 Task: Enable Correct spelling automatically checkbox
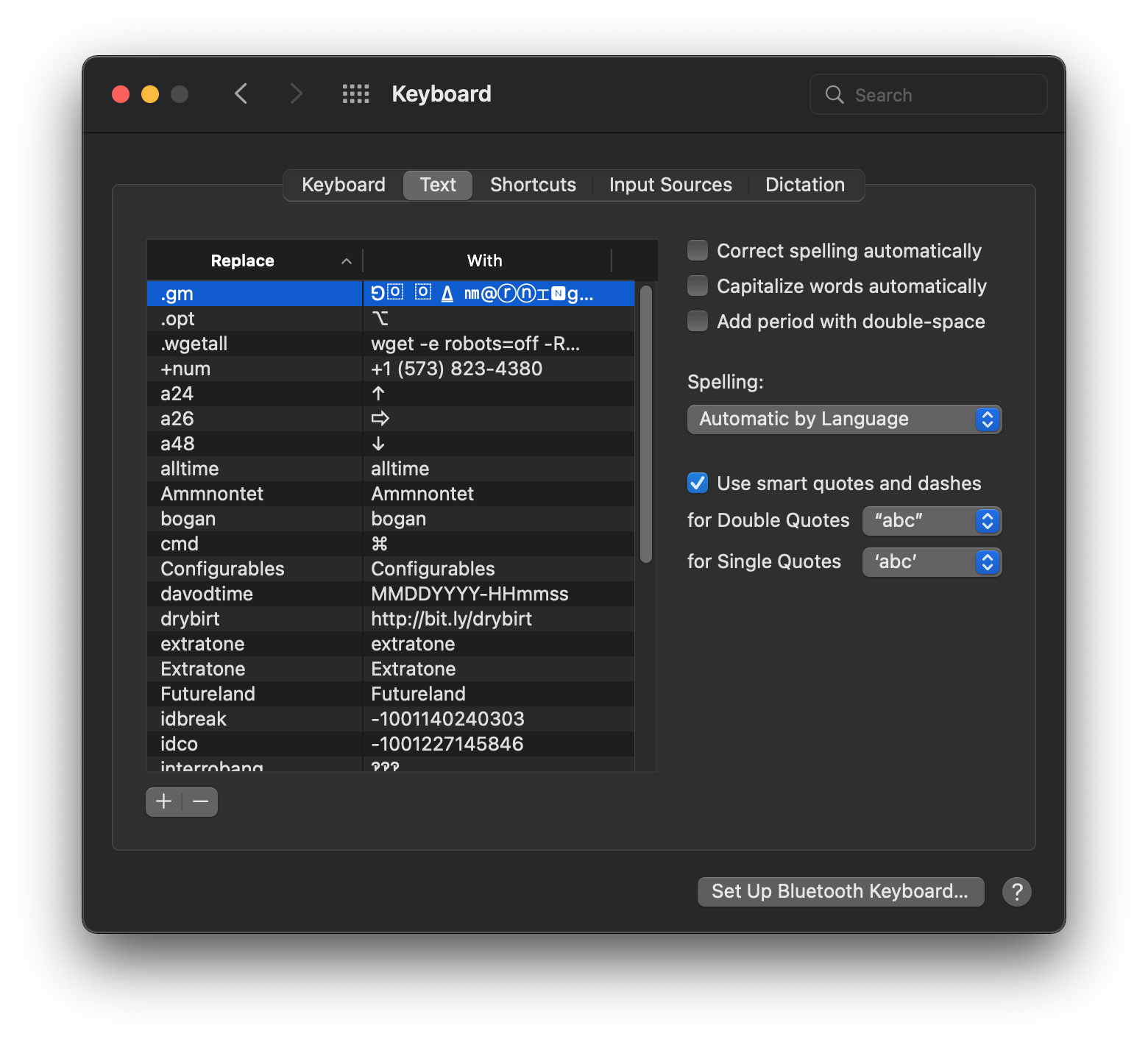coord(698,251)
